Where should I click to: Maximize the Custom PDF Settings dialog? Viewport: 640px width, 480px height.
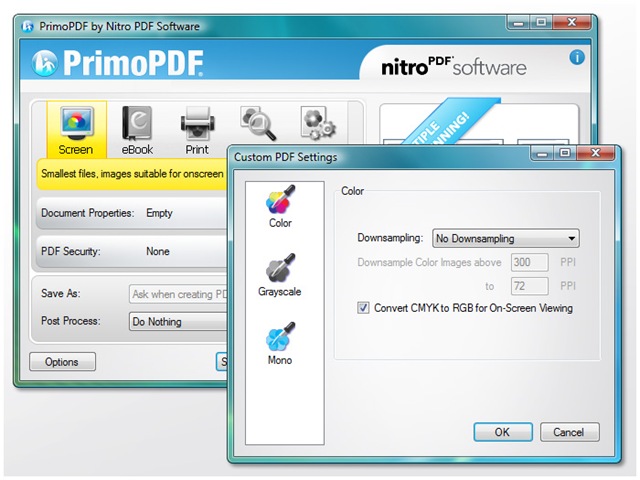[x=565, y=153]
